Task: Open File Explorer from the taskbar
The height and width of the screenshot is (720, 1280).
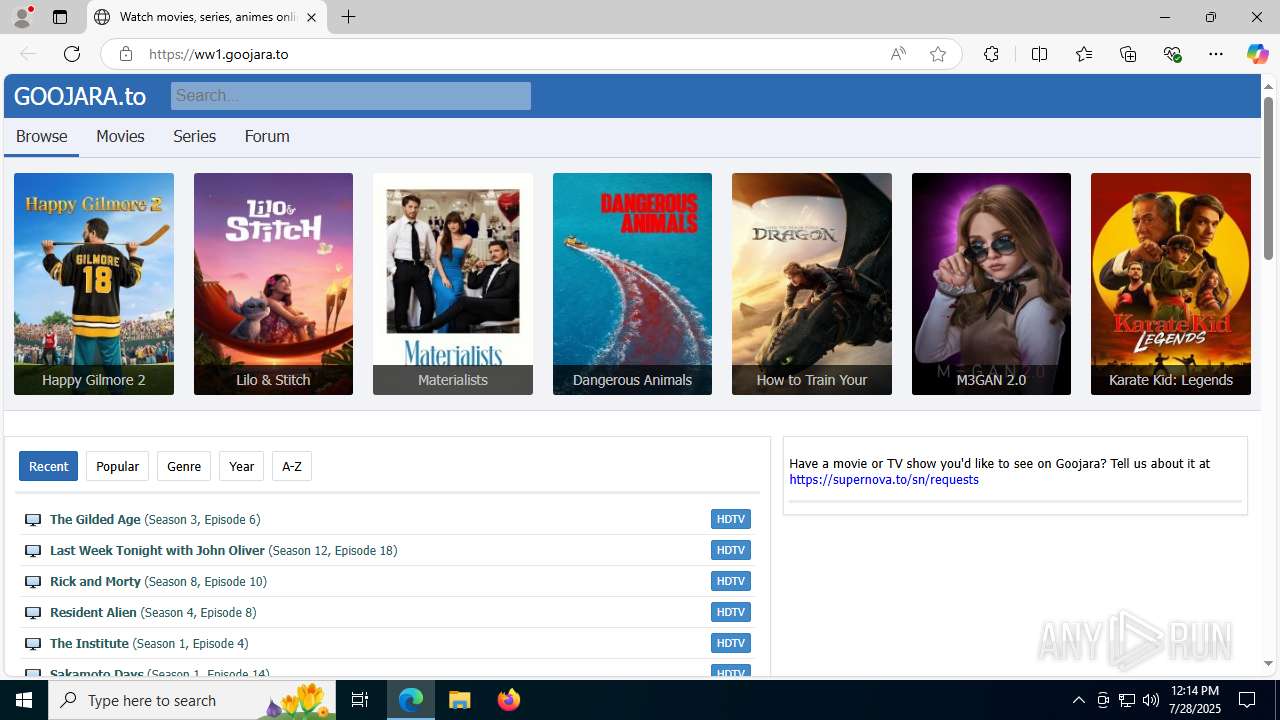Action: 460,700
